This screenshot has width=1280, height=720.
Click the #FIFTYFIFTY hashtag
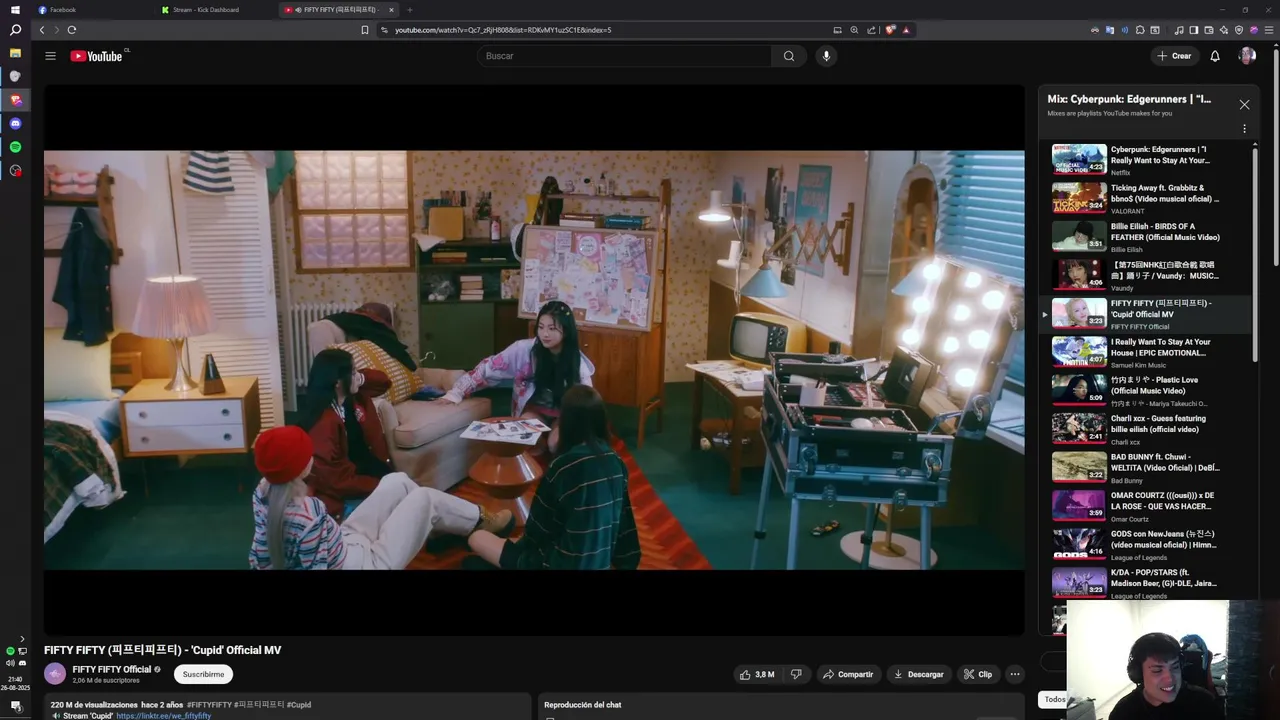209,704
